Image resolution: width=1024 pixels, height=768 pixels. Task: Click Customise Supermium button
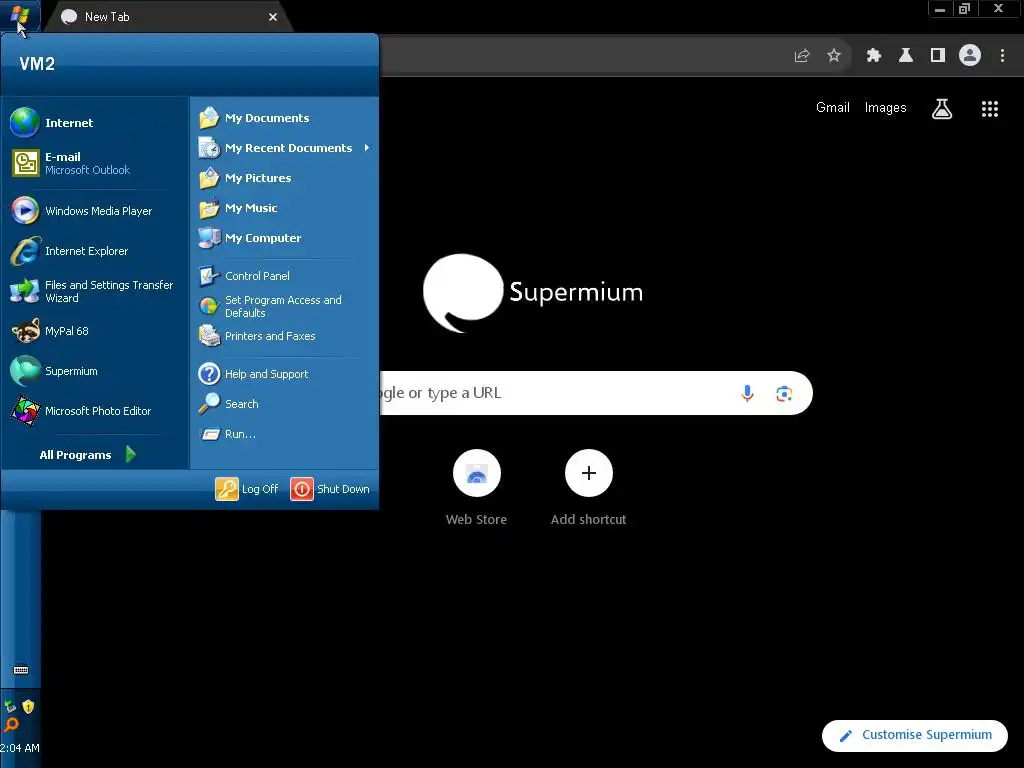[915, 735]
